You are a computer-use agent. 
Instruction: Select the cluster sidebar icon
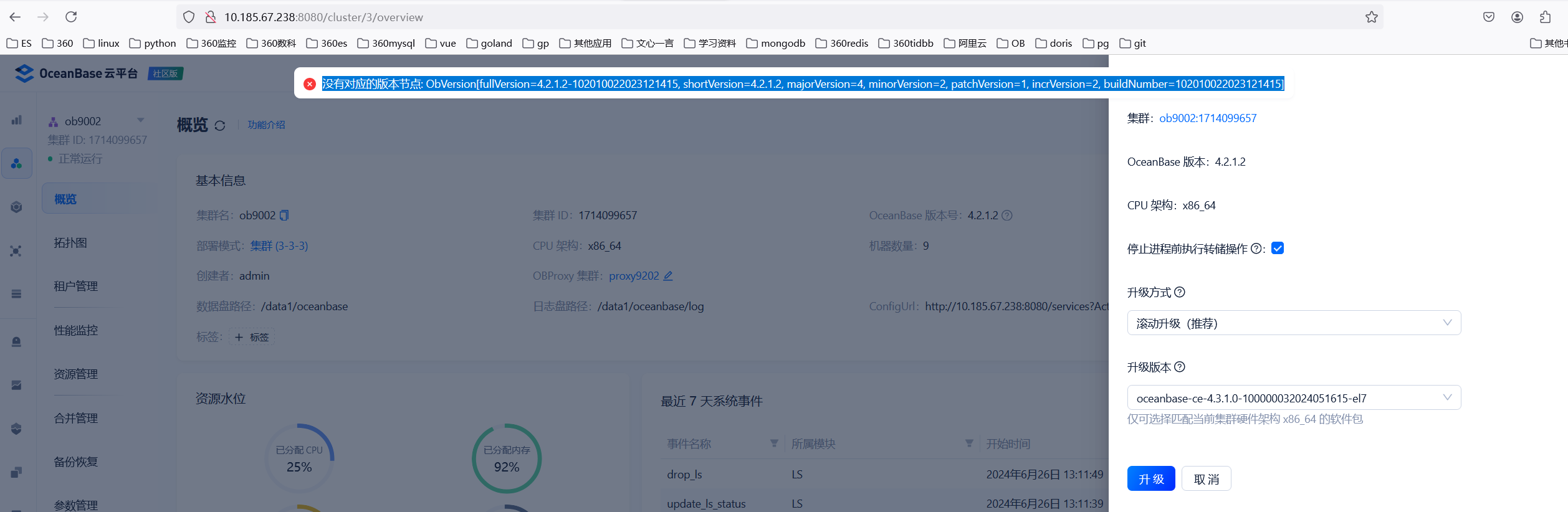tap(17, 163)
